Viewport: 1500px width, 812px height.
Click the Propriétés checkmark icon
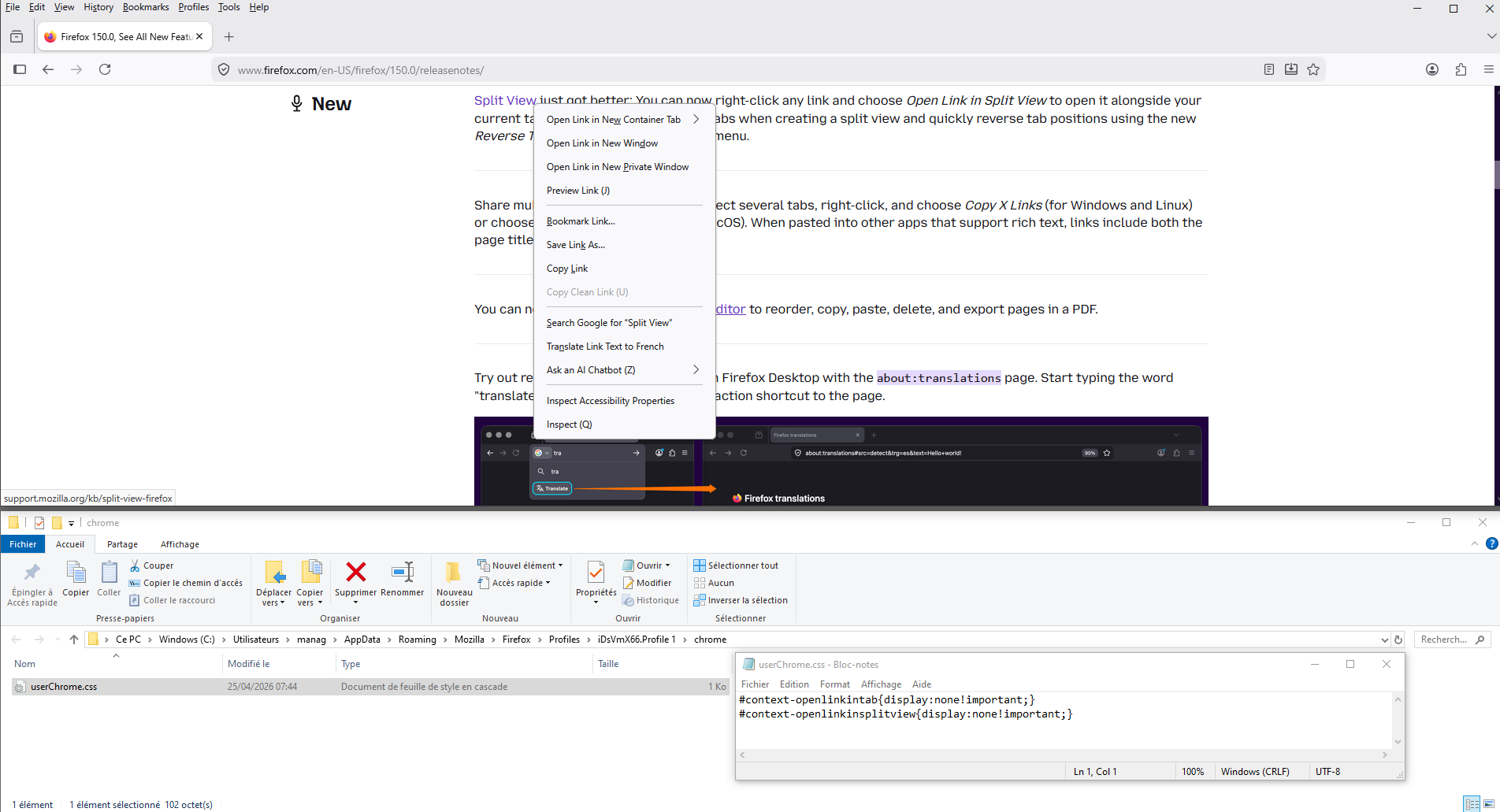tap(596, 573)
